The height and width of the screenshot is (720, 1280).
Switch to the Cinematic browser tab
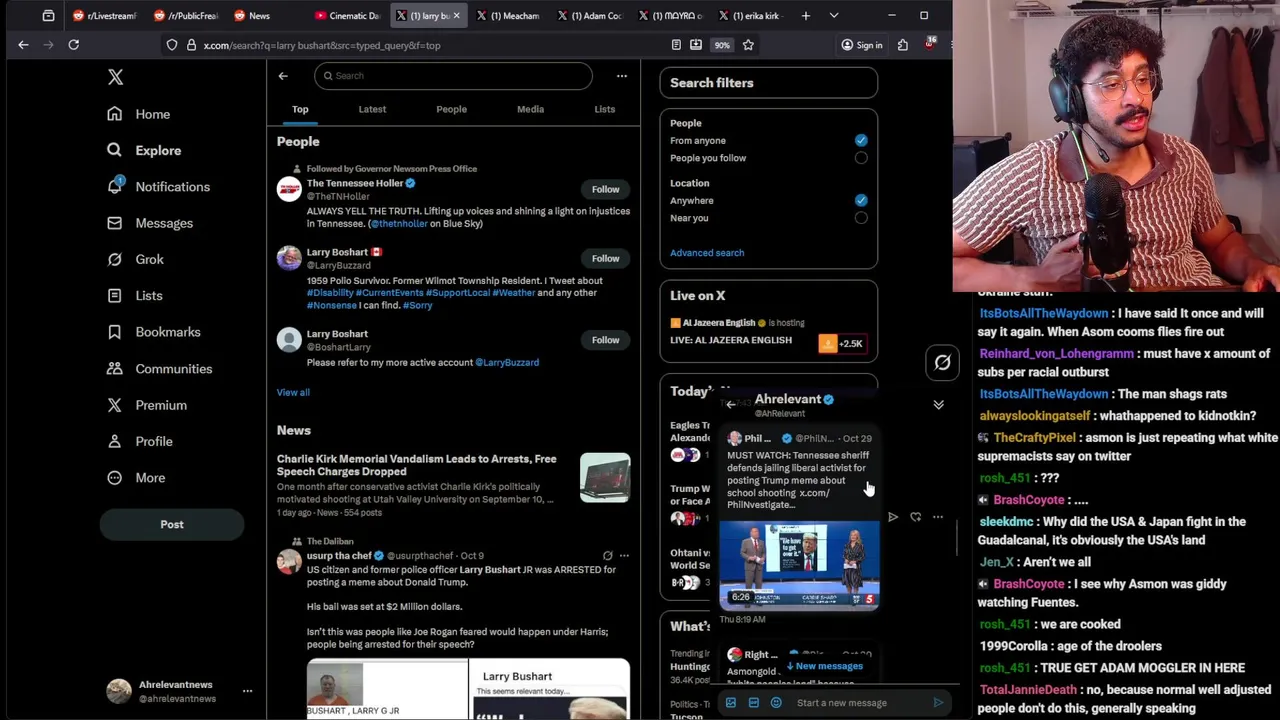[346, 16]
